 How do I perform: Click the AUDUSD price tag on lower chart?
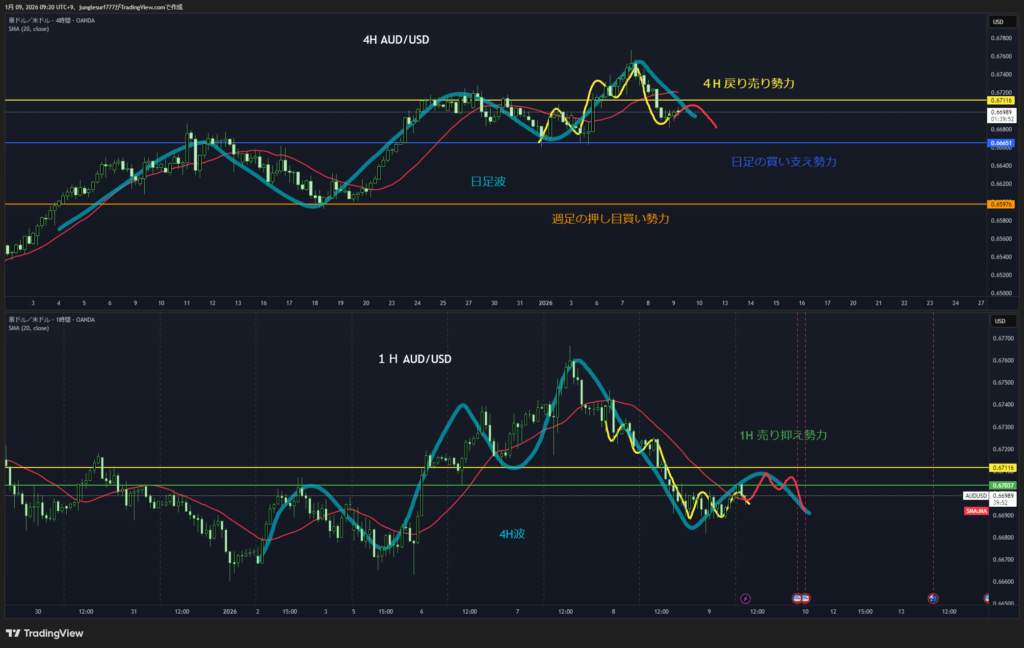click(976, 495)
